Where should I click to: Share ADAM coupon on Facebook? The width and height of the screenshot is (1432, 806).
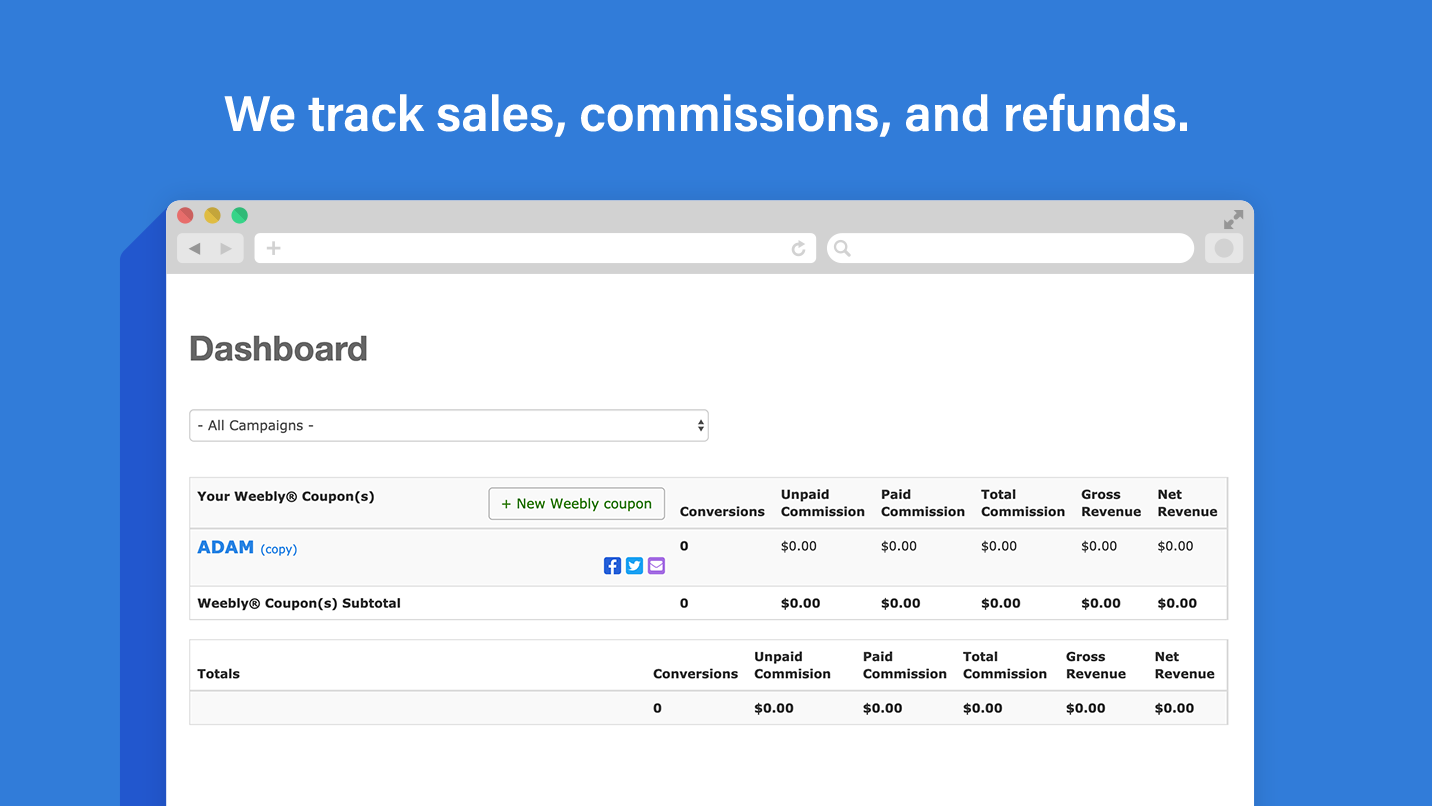[612, 566]
